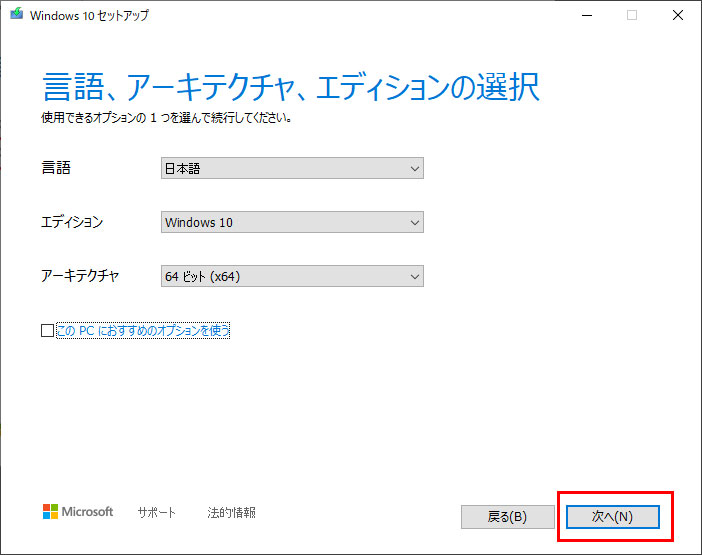Open the エディション dropdown showing Windows 10
Image resolution: width=702 pixels, height=555 pixels.
coord(292,222)
